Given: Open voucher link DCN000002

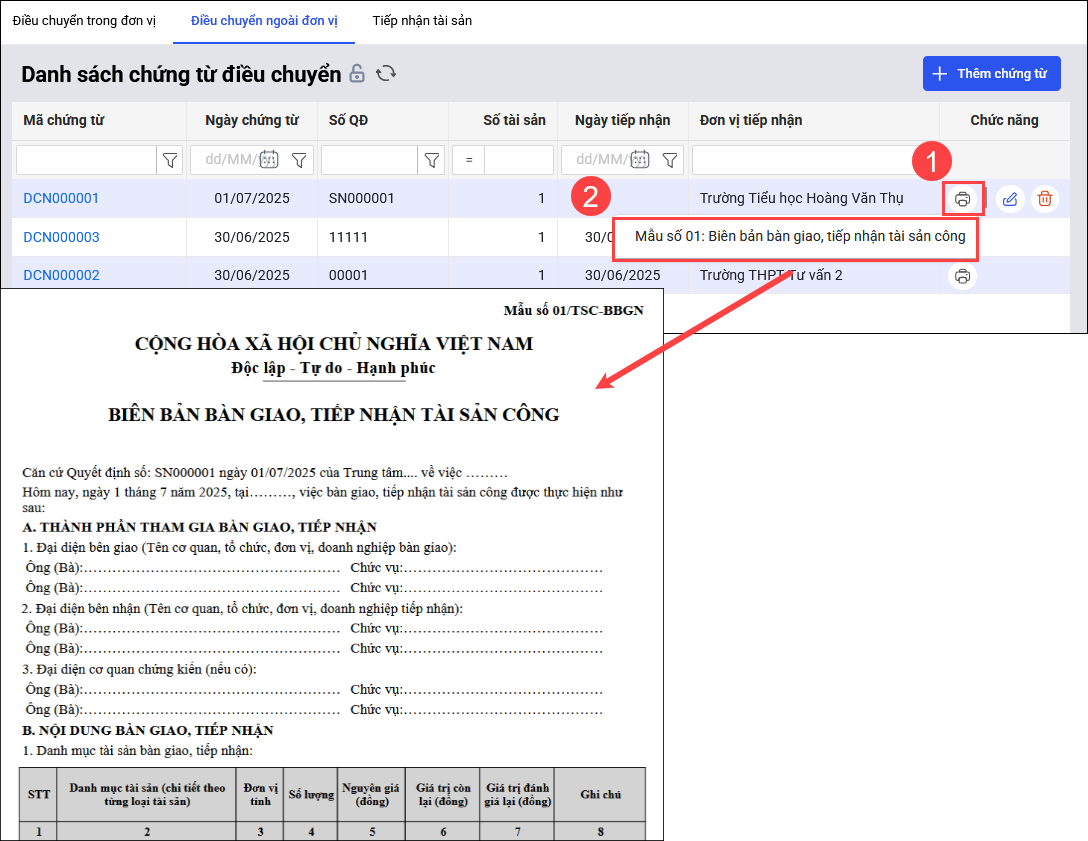Looking at the screenshot, I should [61, 276].
